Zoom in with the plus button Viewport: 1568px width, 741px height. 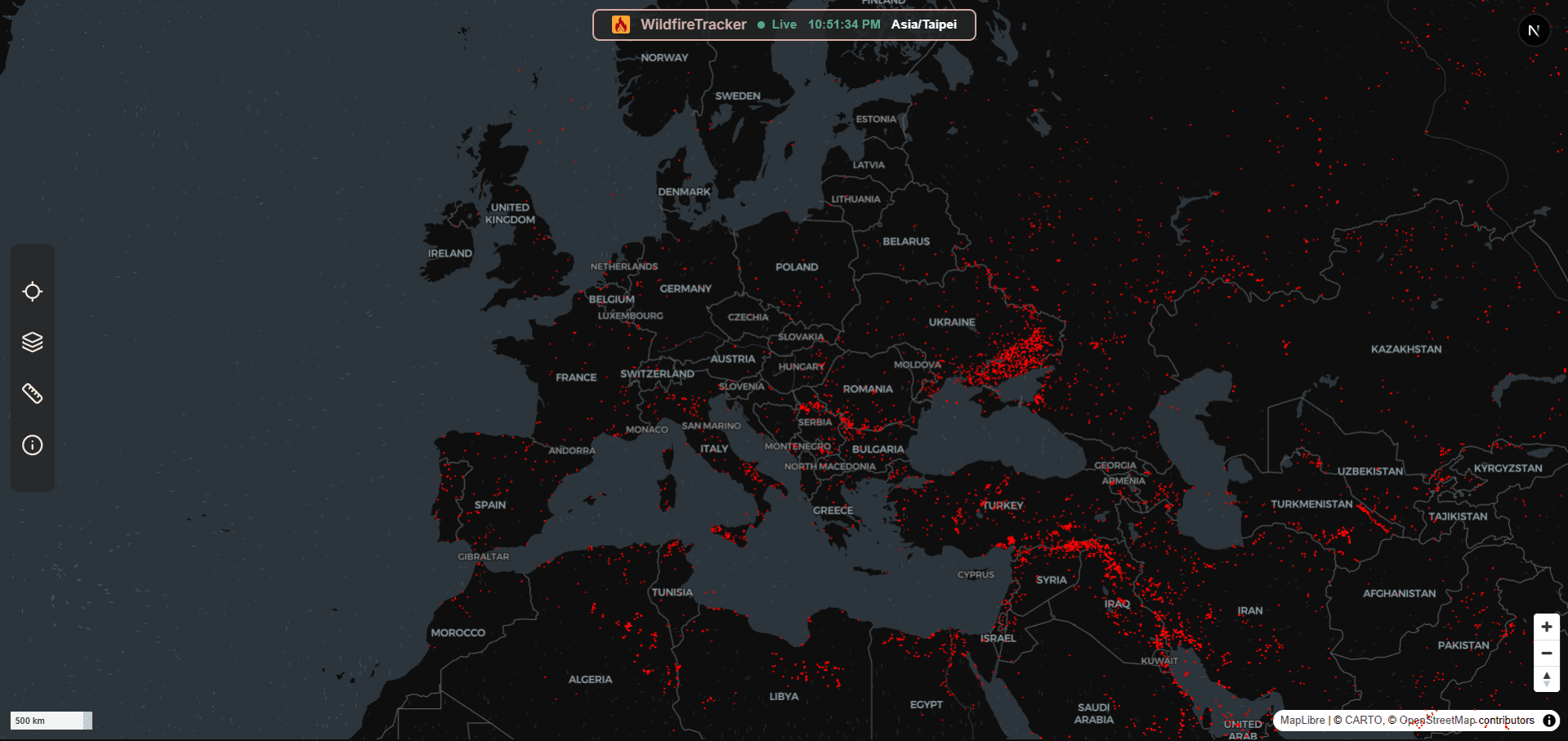point(1547,627)
